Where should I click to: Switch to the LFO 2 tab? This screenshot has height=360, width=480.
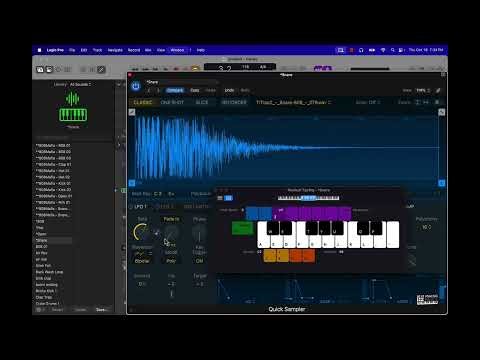pyautogui.click(x=165, y=207)
